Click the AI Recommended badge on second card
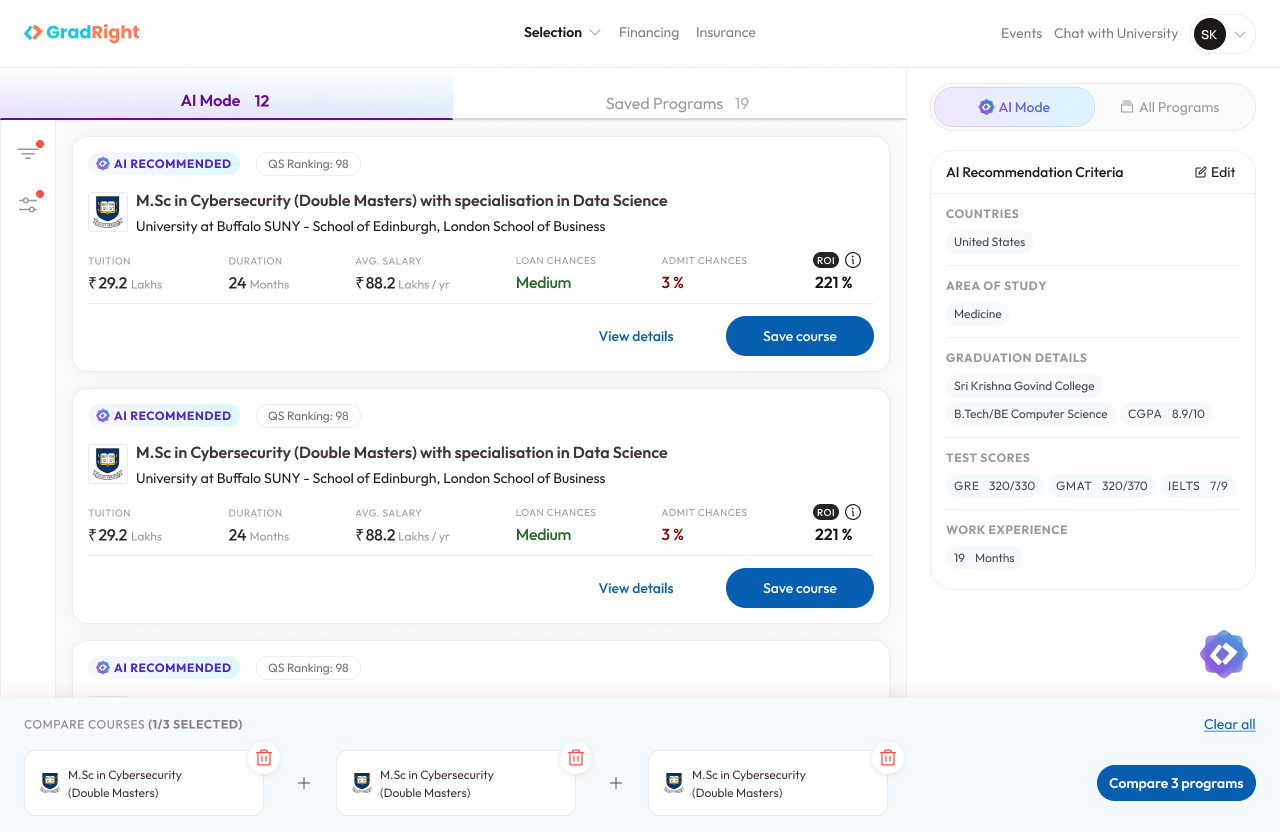This screenshot has width=1280, height=832. 164,416
